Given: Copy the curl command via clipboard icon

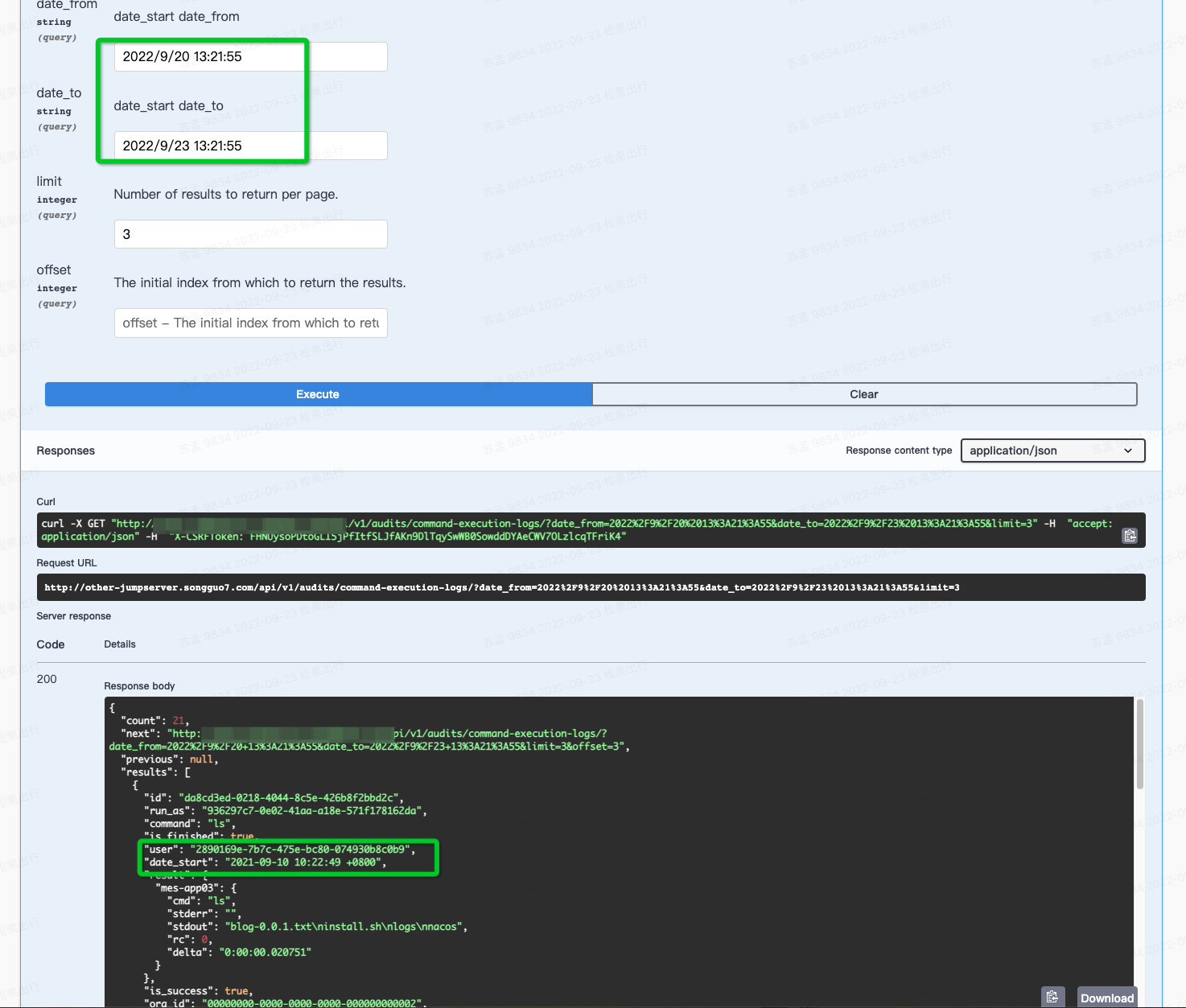Looking at the screenshot, I should tap(1130, 533).
